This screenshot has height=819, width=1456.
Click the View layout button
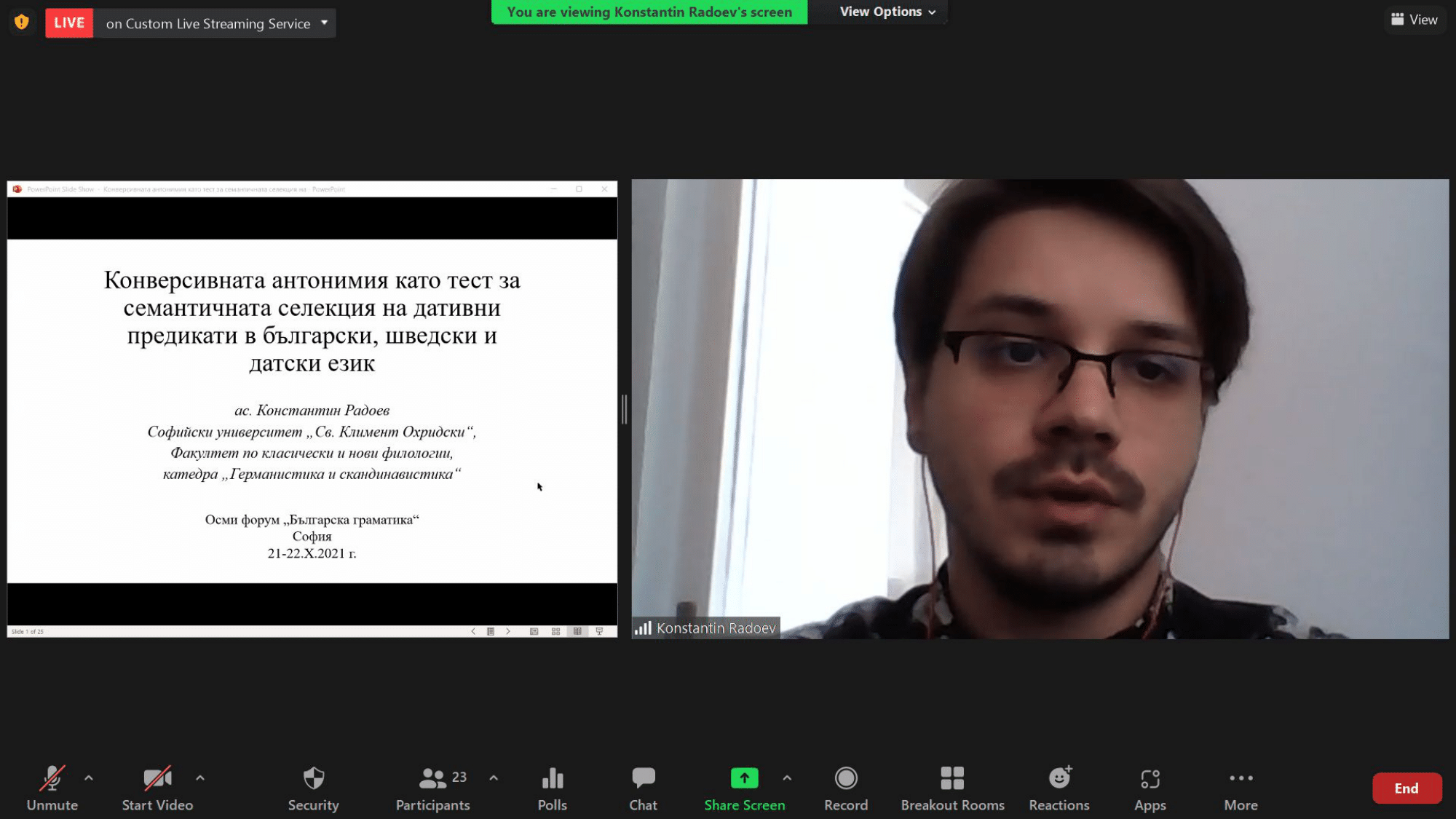[1414, 20]
